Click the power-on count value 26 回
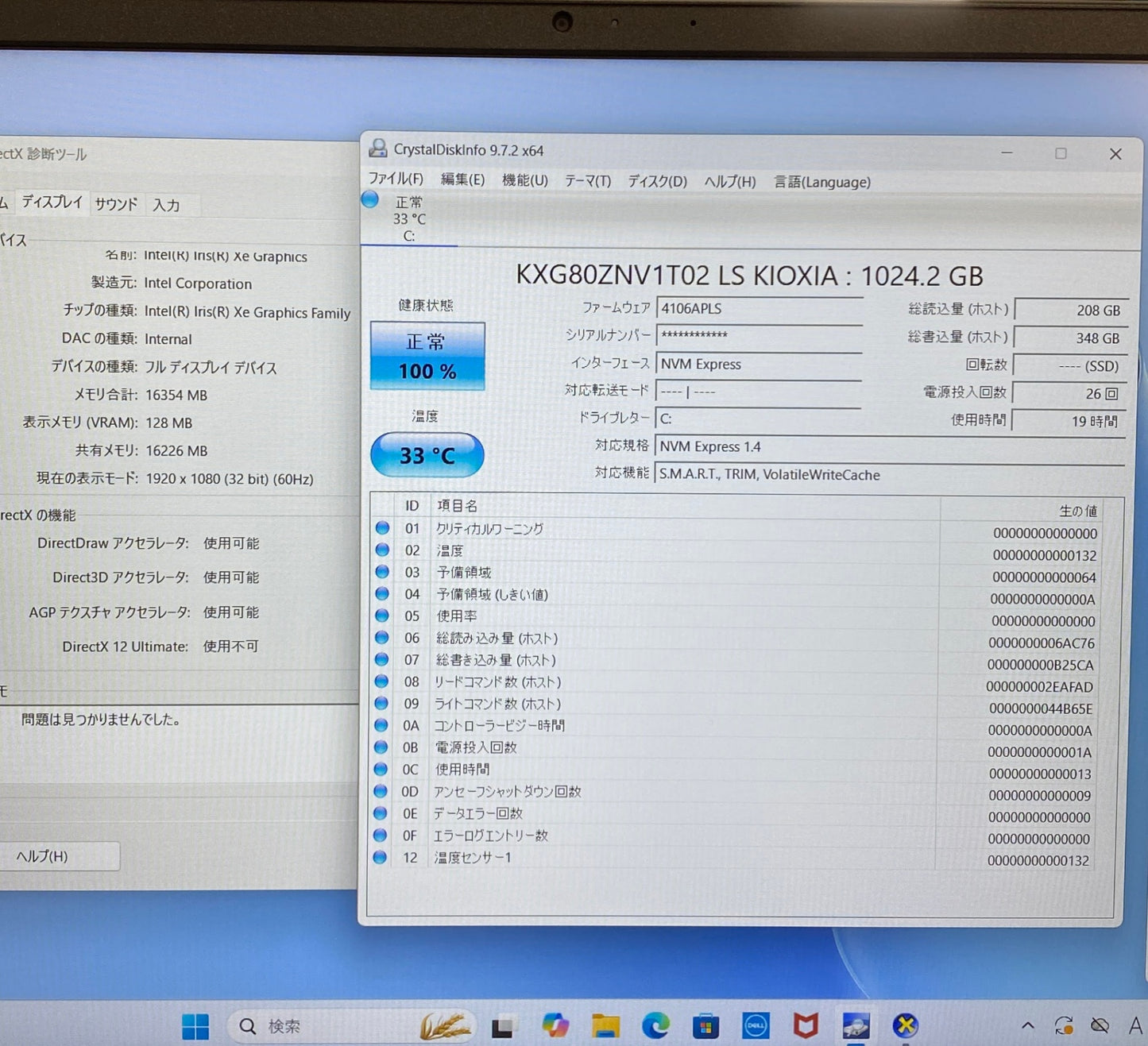The image size is (1148, 1046). (1069, 393)
